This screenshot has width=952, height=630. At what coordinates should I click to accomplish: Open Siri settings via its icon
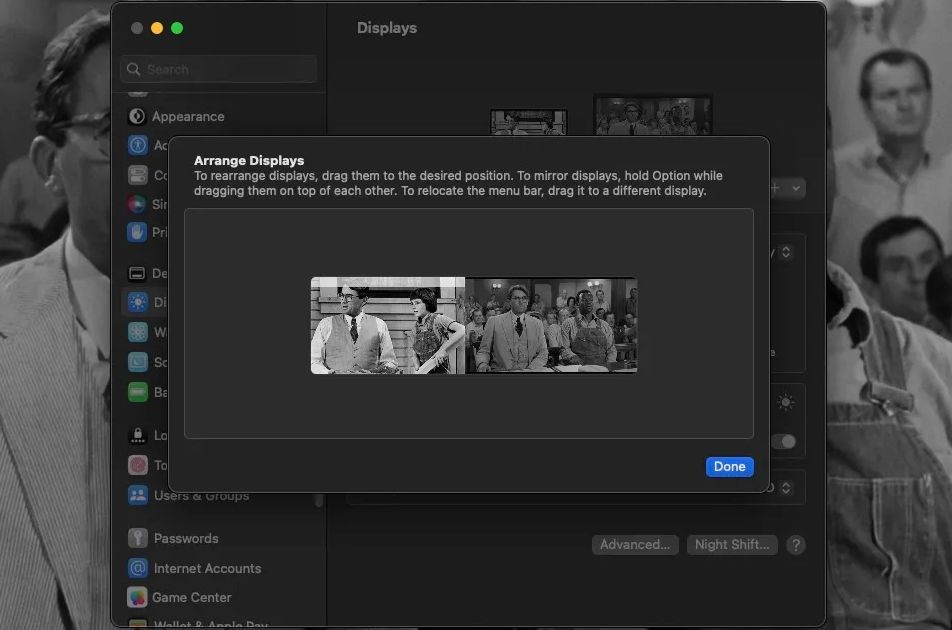coord(137,202)
